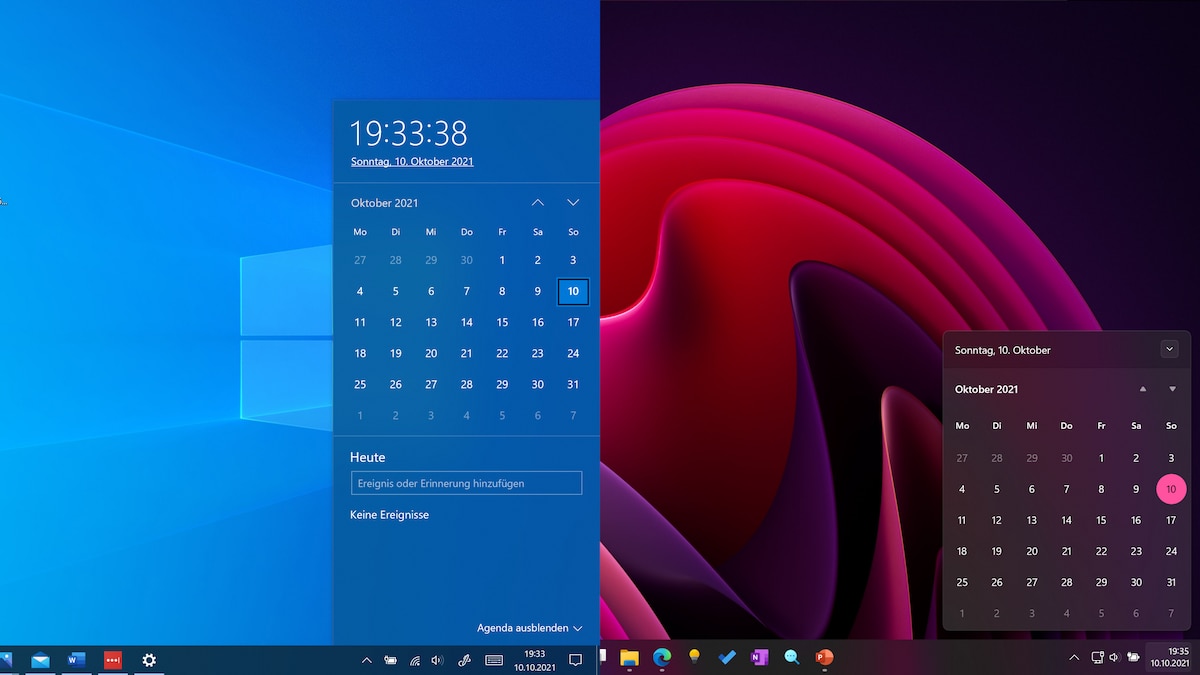Launch Microsoft Edge
1200x675 pixels.
[660, 660]
